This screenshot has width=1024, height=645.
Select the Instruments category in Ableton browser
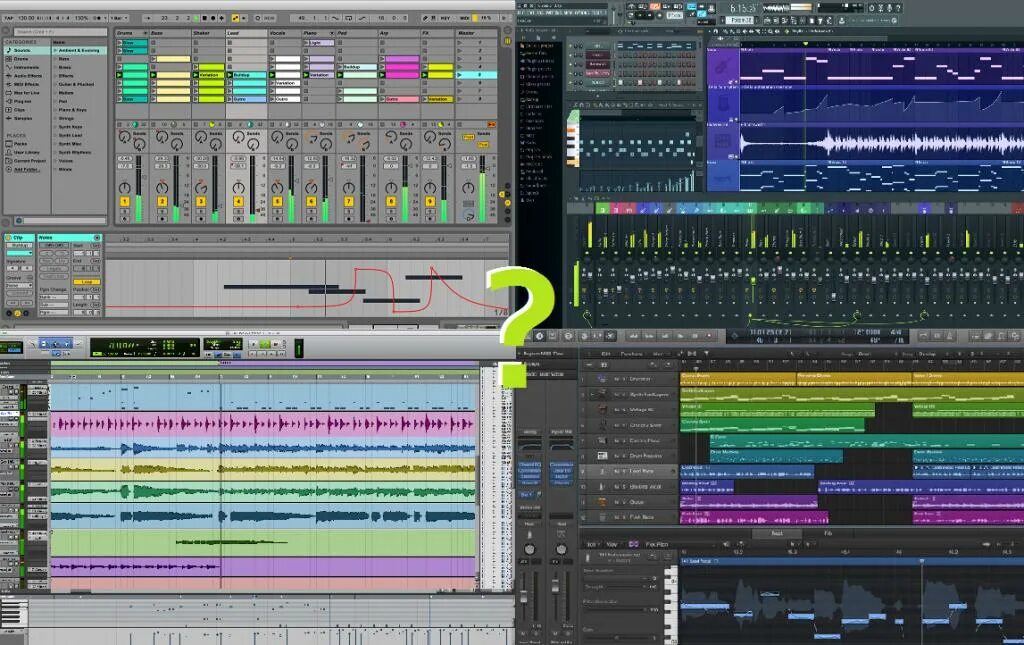26,67
